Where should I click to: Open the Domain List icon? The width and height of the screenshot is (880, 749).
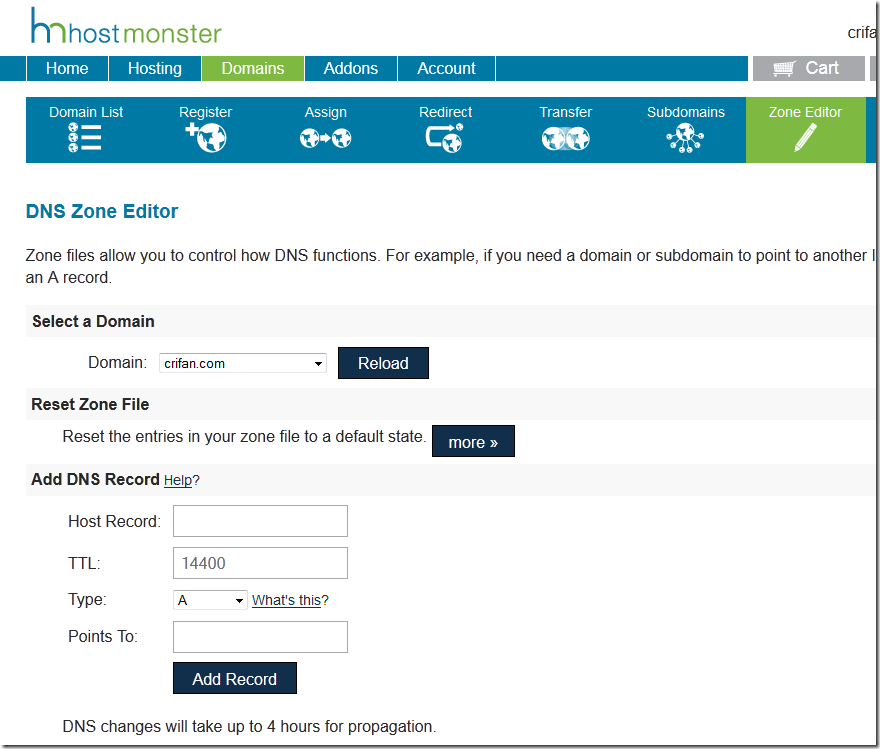pyautogui.click(x=85, y=138)
